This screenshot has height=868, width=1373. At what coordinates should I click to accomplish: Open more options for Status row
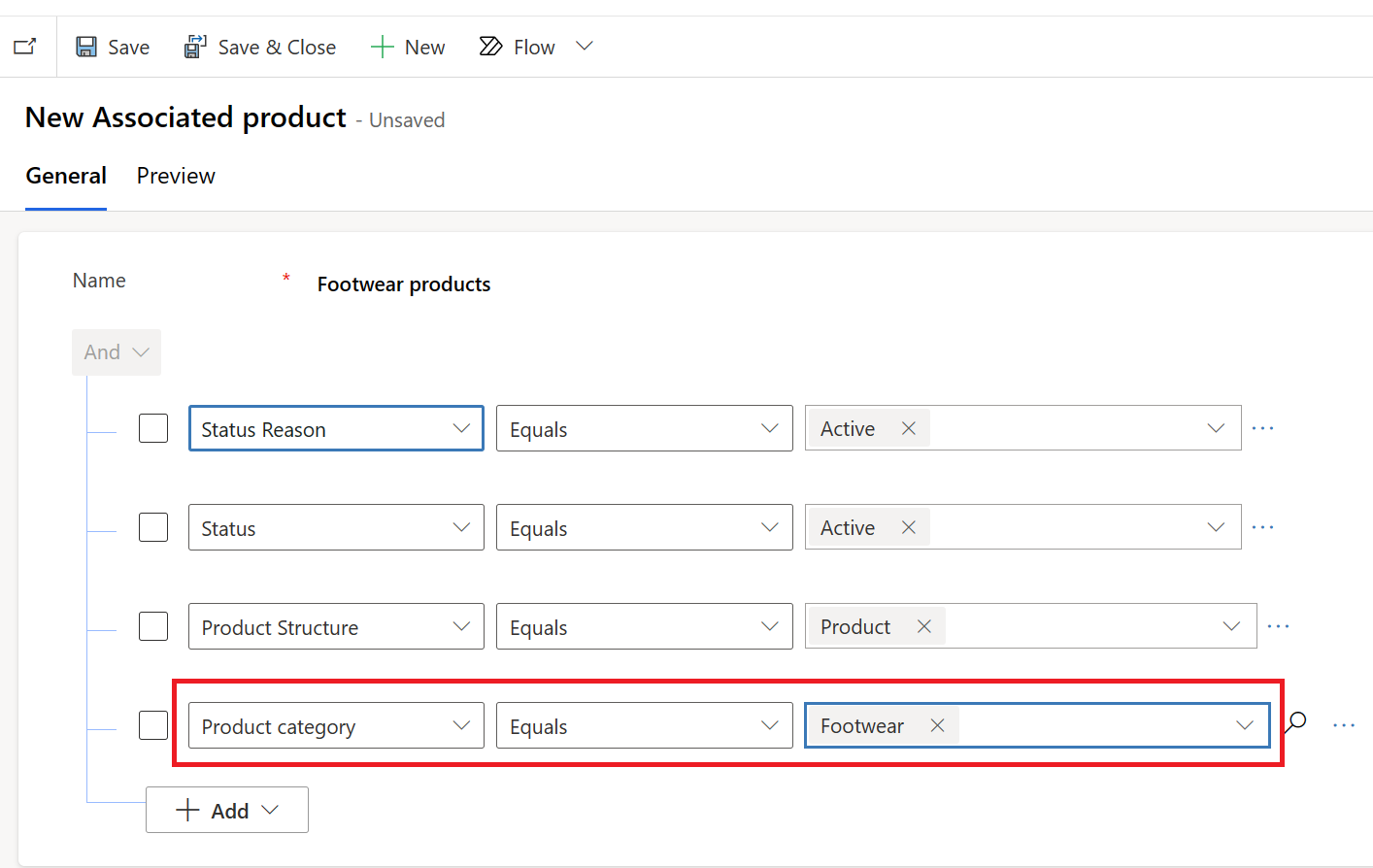1262,527
